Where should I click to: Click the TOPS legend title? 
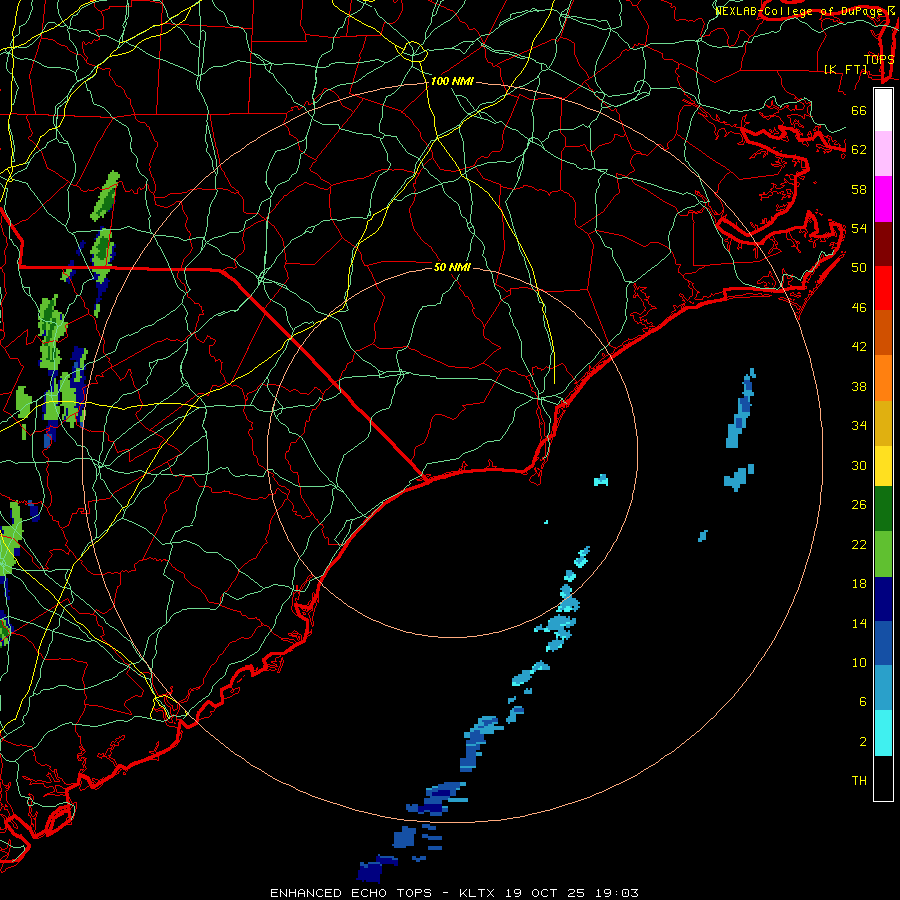click(x=879, y=60)
